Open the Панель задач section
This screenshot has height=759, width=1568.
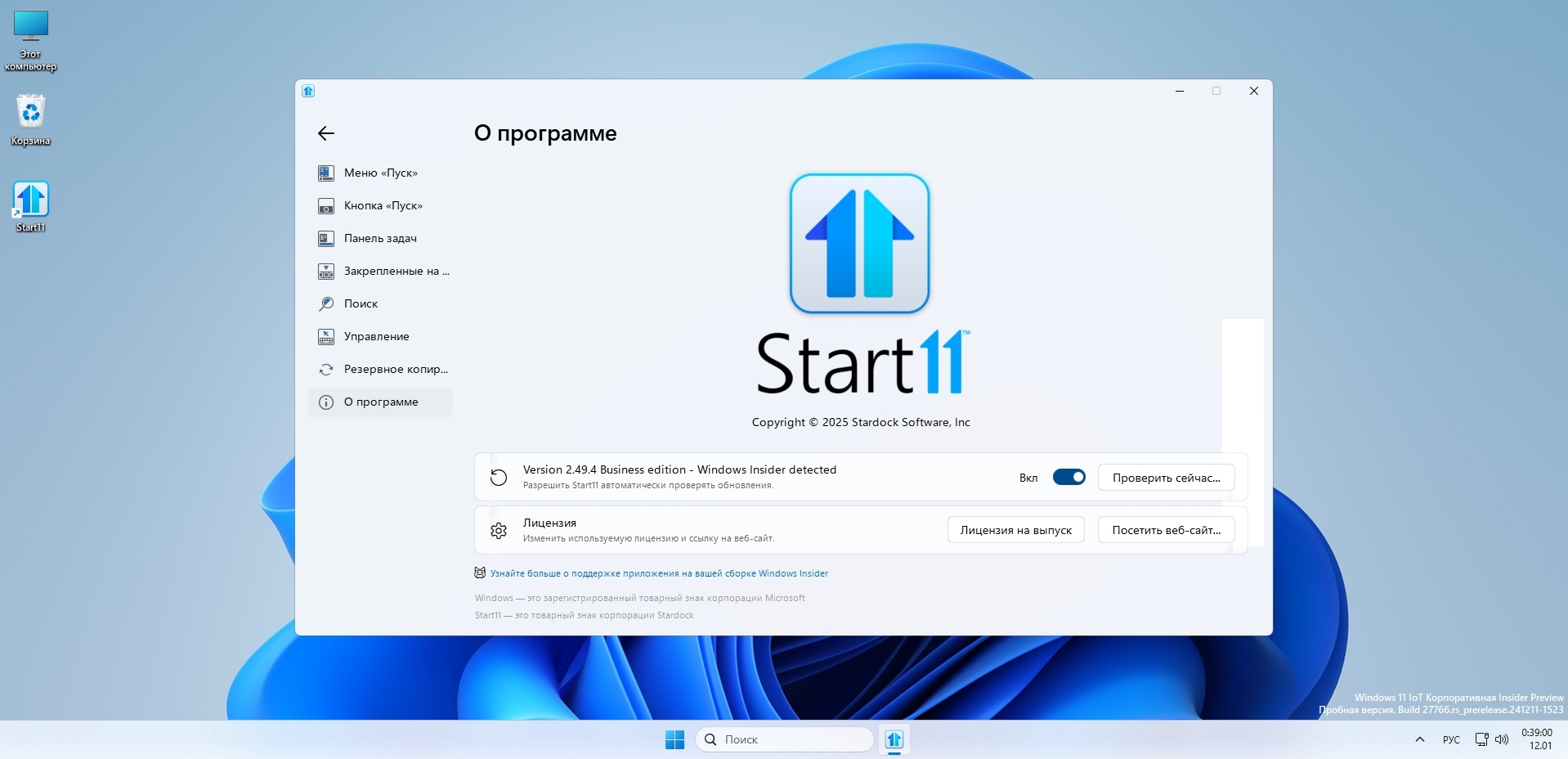coord(380,238)
